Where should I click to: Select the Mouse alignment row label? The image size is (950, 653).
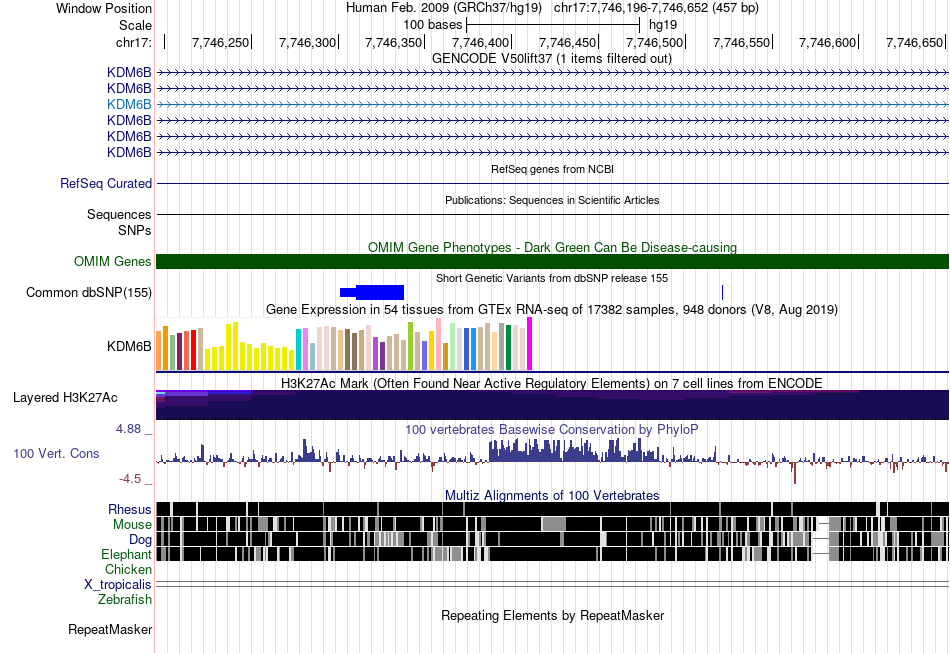[x=132, y=525]
